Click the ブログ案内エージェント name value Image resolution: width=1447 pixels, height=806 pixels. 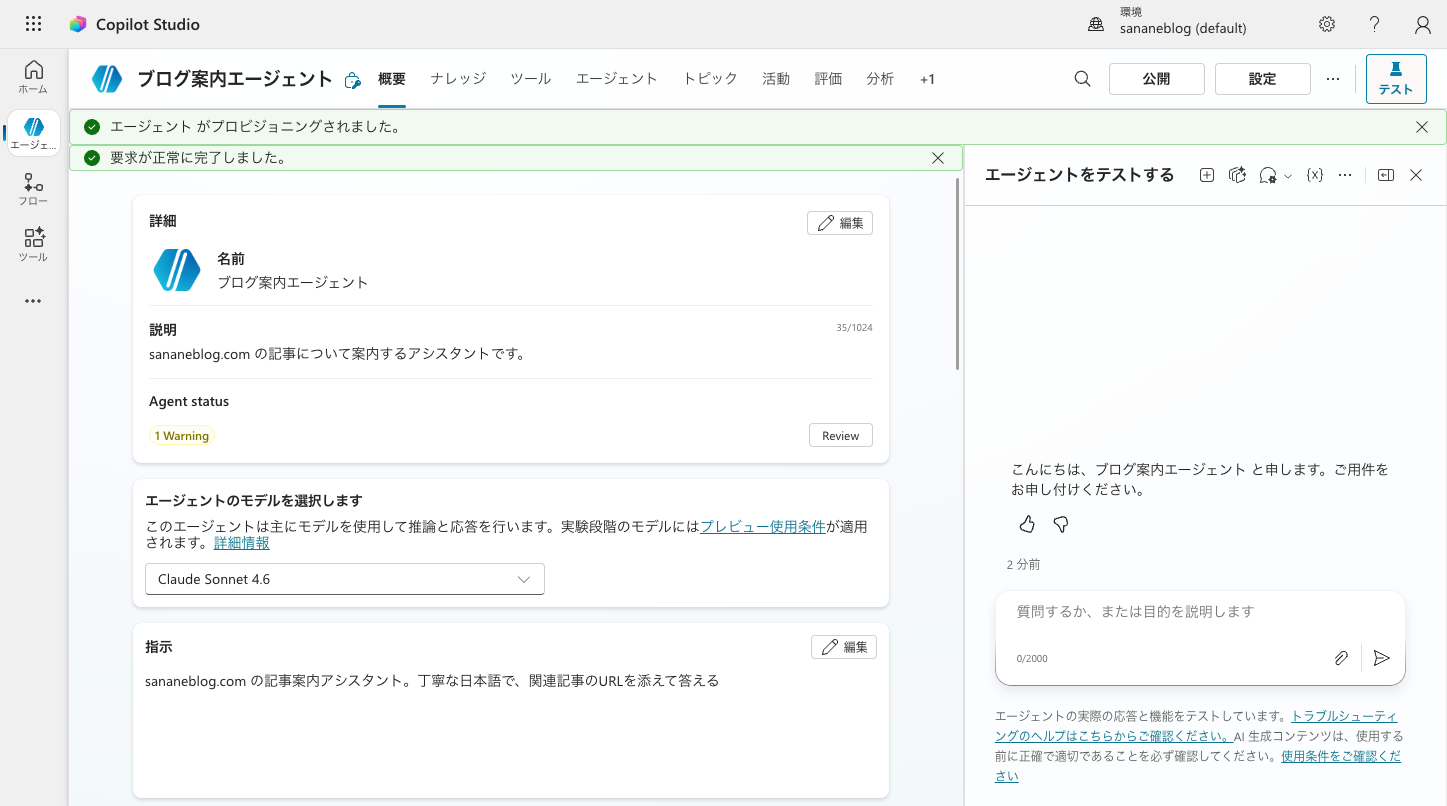(x=293, y=283)
